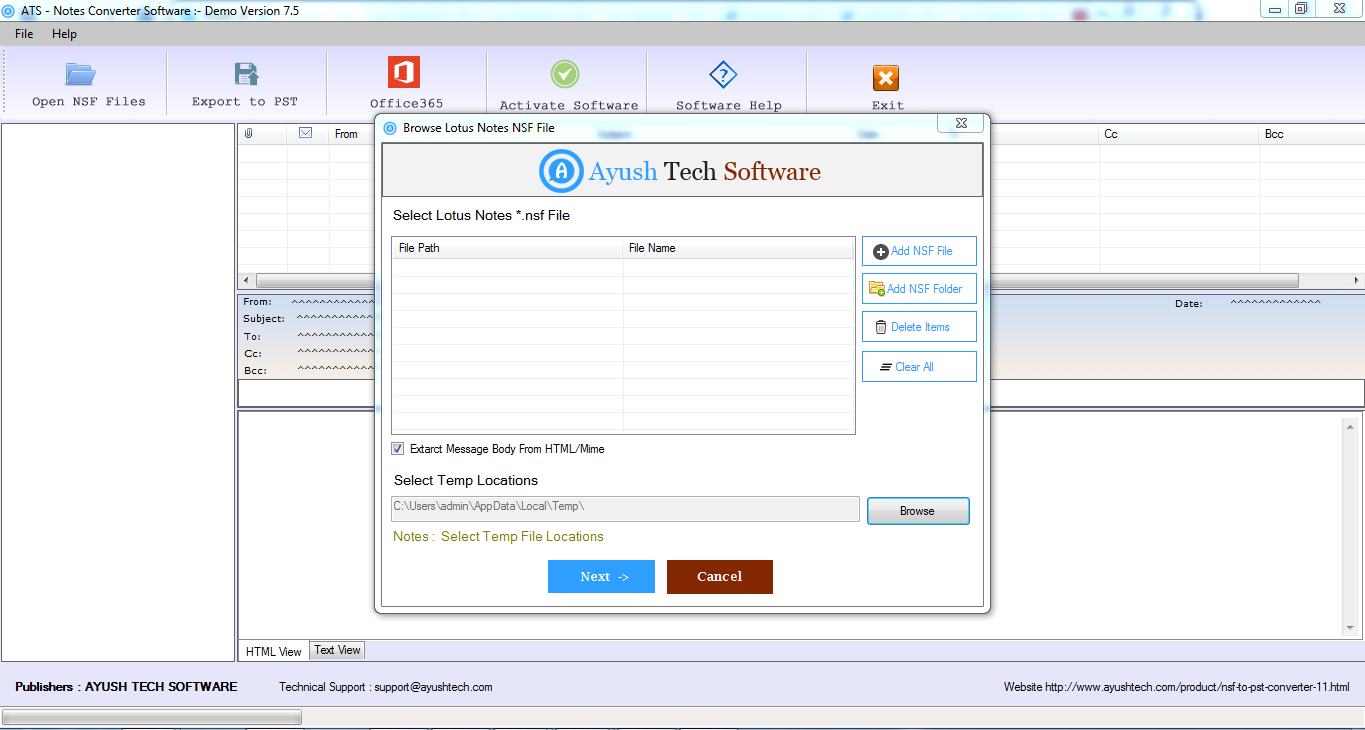
Task: Click the envelope icon column header
Action: point(306,133)
